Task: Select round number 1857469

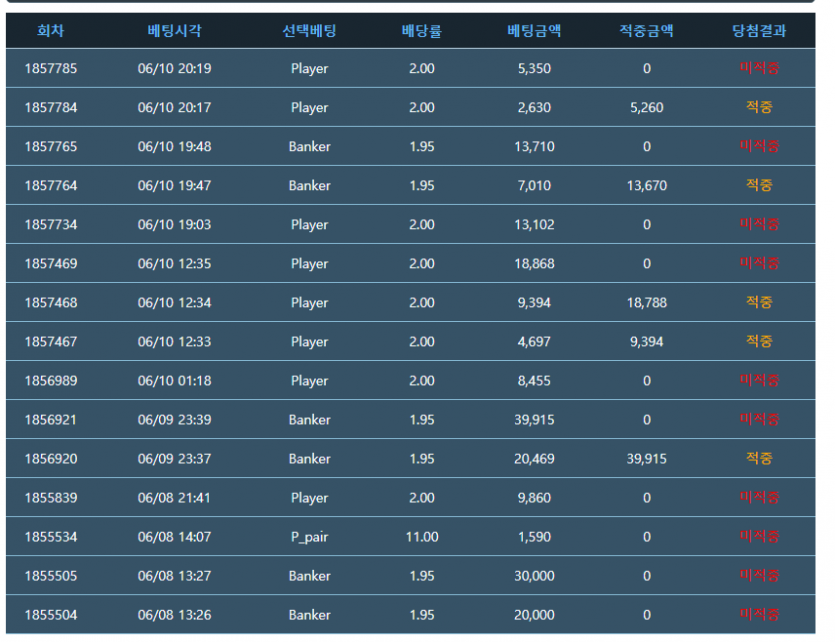Action: (51, 264)
